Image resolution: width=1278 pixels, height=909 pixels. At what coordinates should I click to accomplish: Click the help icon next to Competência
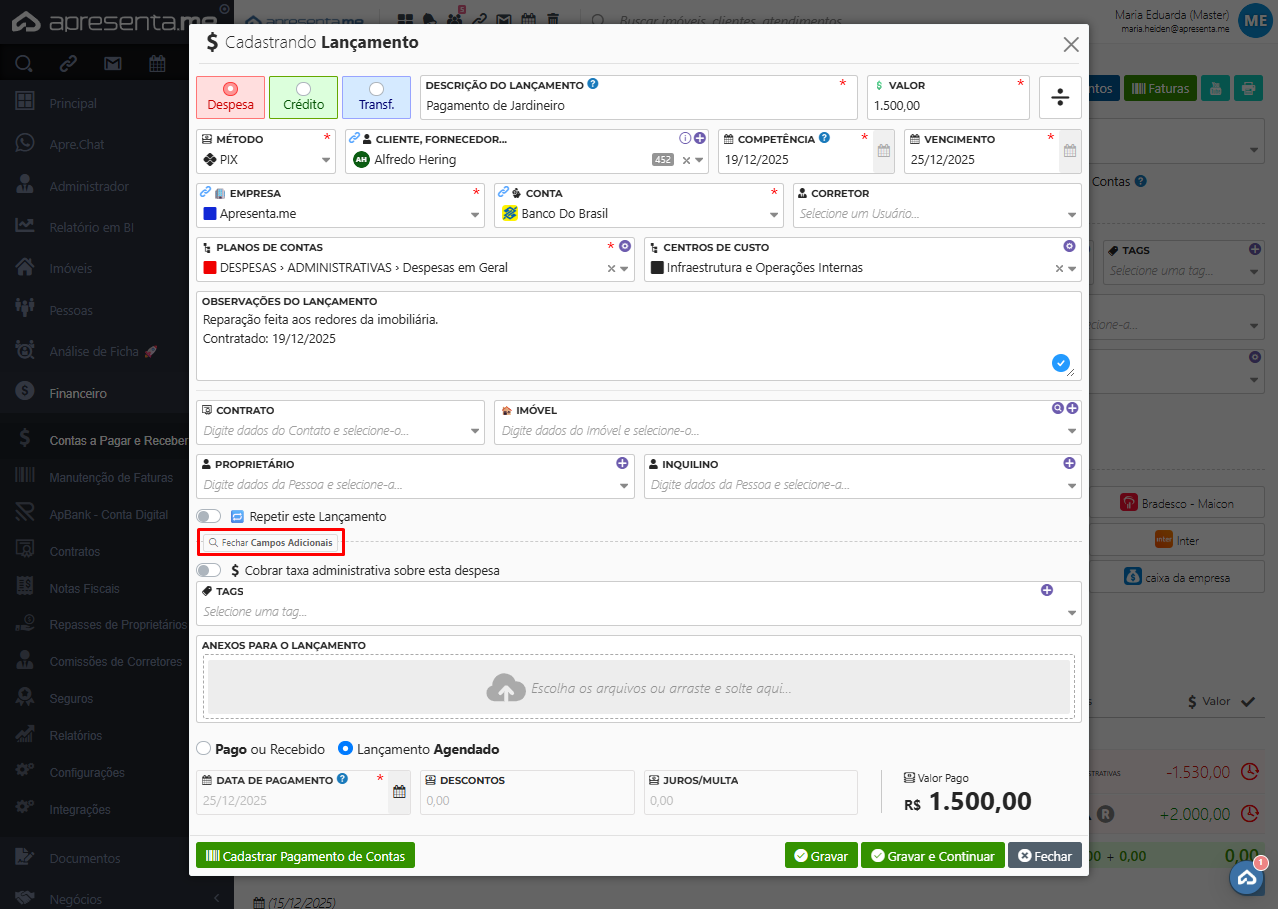coord(824,139)
